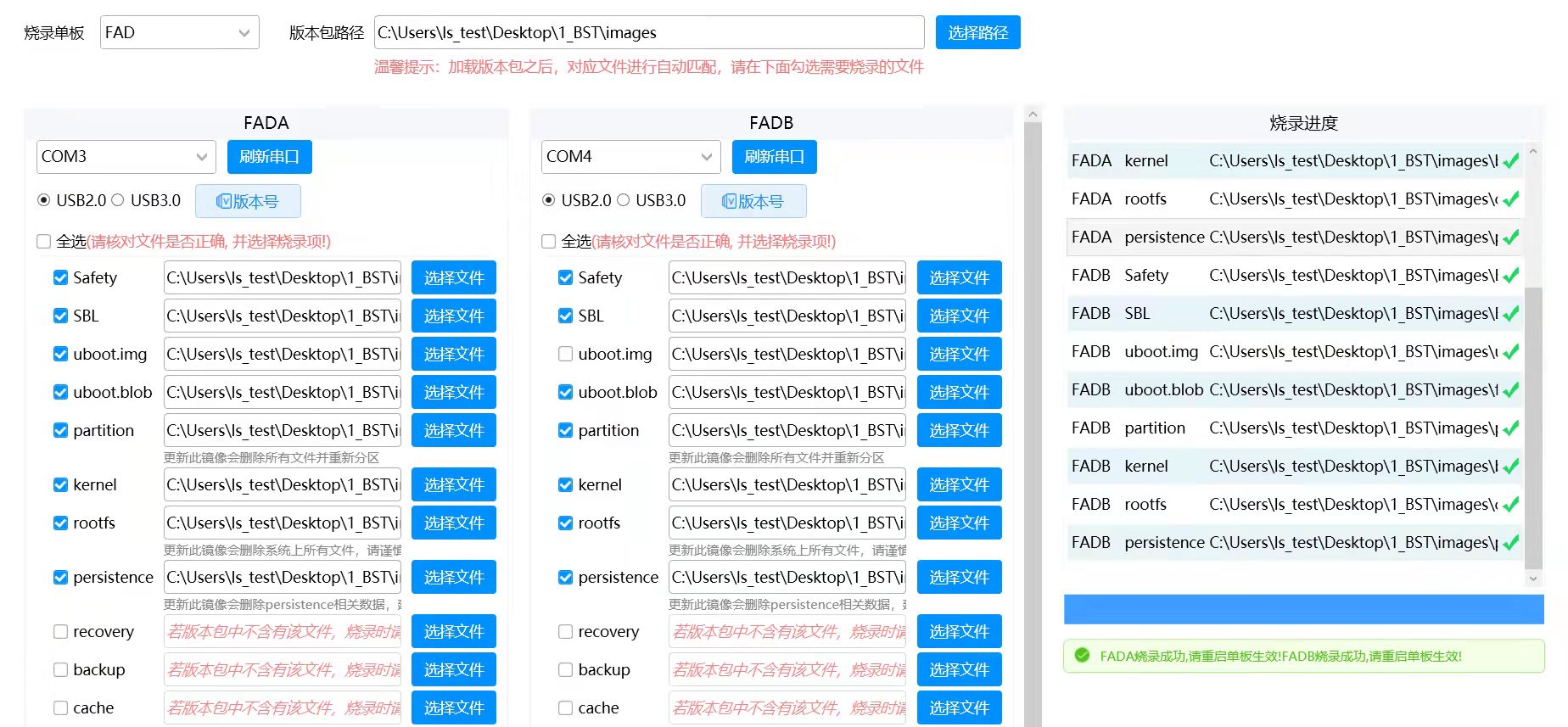Click FADB persistence file path field

787,577
